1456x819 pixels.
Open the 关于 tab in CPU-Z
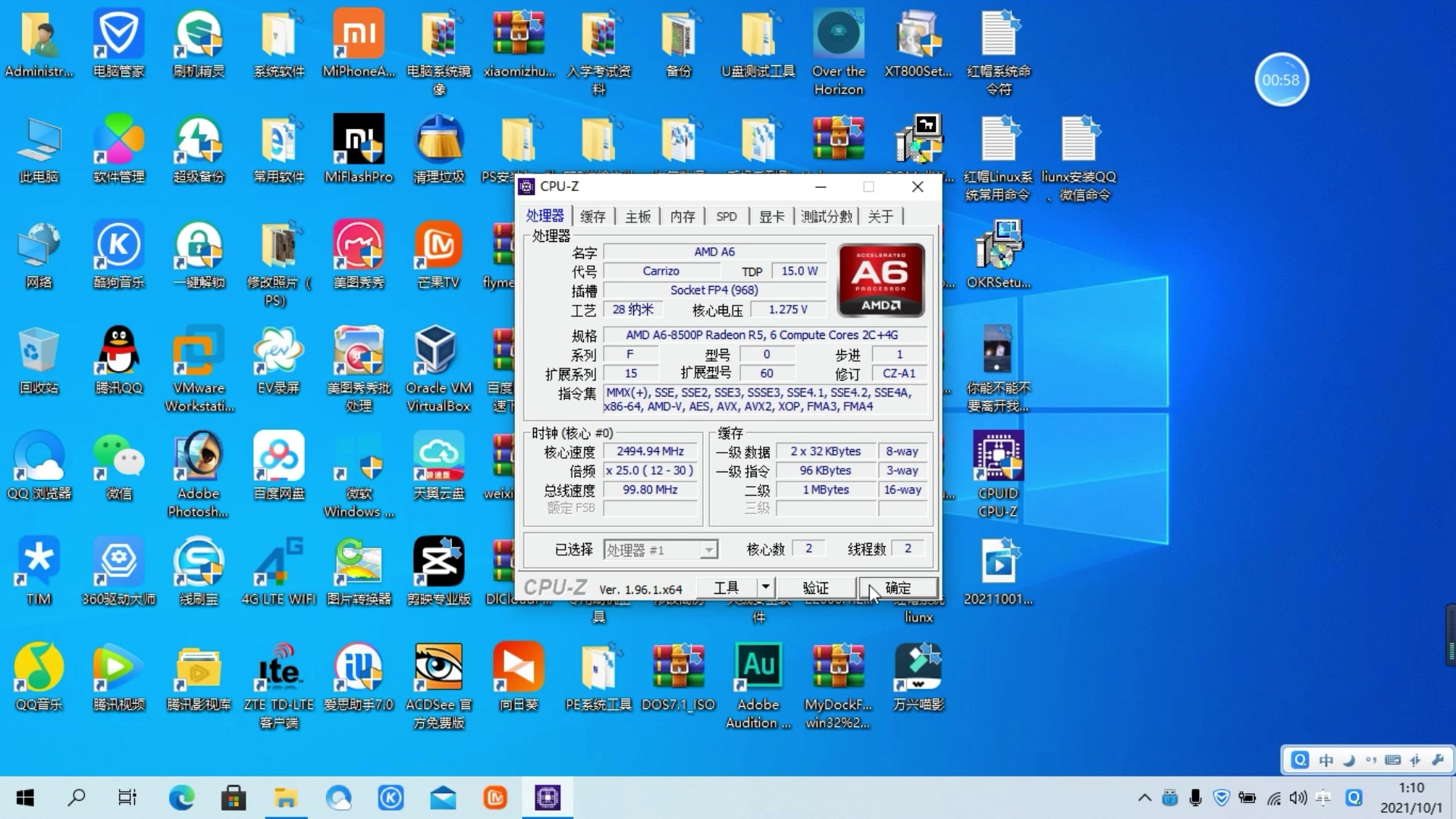(880, 216)
